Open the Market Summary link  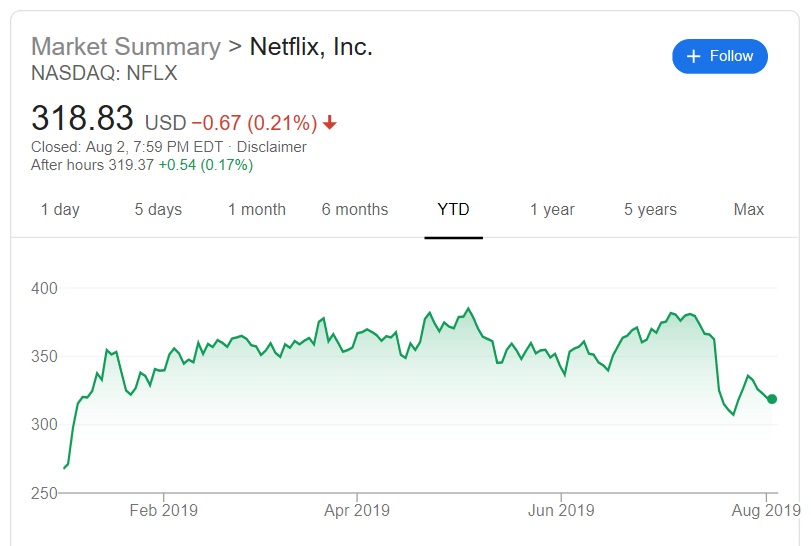tap(126, 47)
